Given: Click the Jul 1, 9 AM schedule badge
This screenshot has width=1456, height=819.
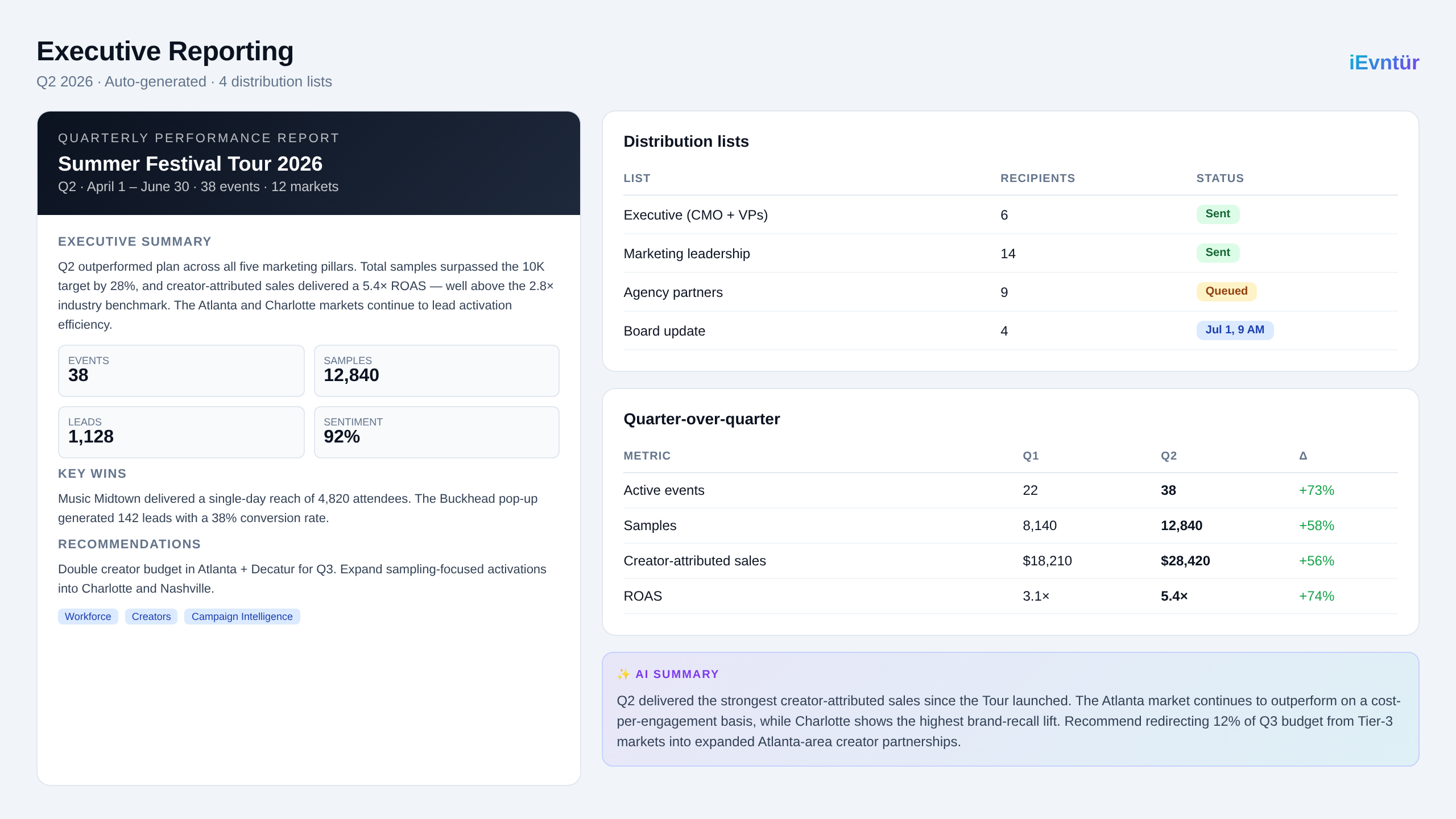Looking at the screenshot, I should point(1235,330).
